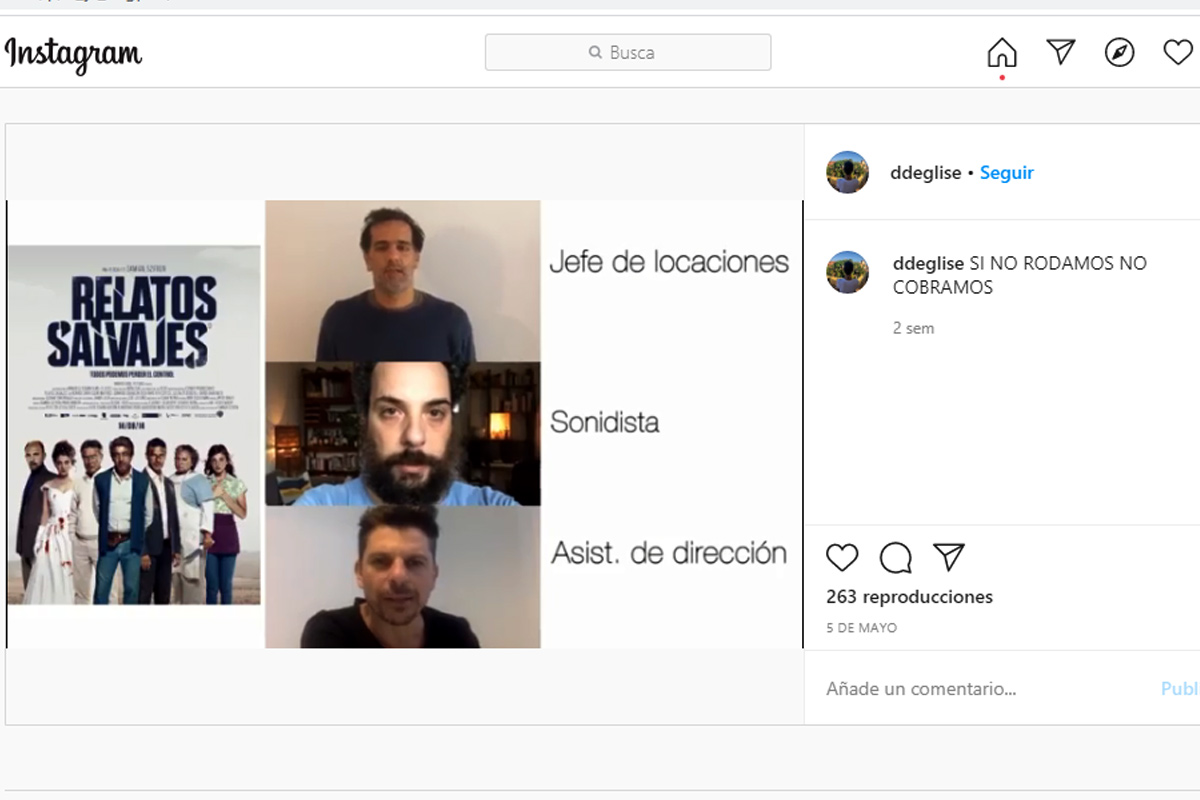
Task: Share post using paper plane below caption
Action: [x=948, y=557]
